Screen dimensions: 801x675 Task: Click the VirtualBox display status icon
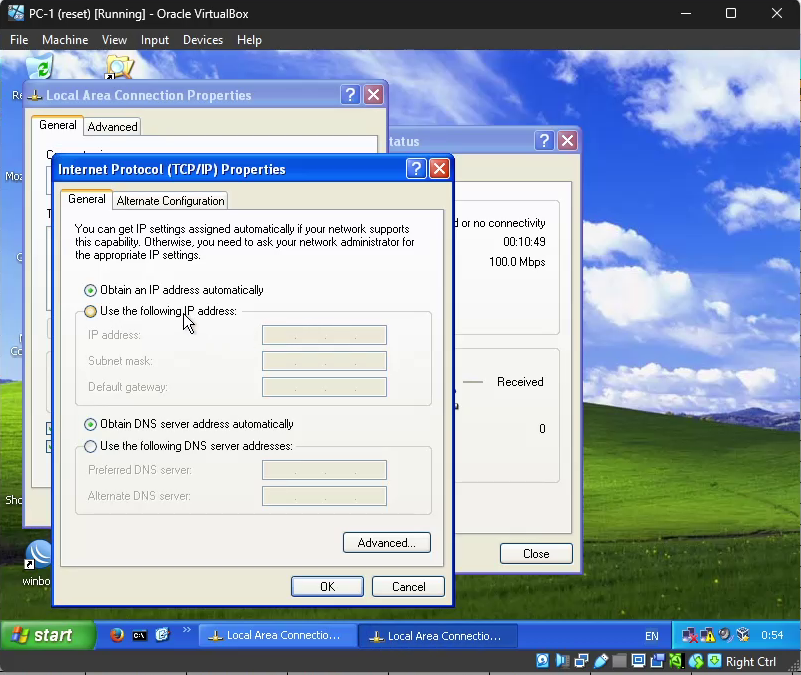pos(638,661)
